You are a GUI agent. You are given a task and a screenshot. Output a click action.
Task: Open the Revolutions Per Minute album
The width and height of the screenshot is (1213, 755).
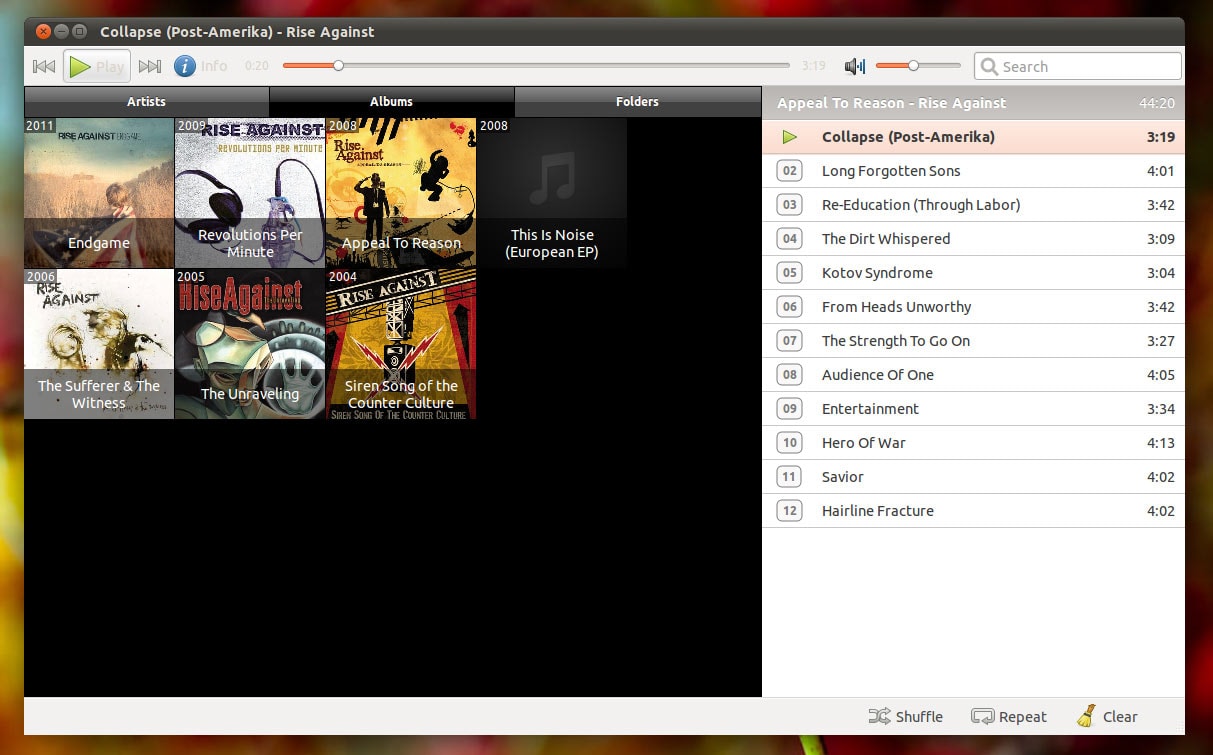click(x=250, y=193)
